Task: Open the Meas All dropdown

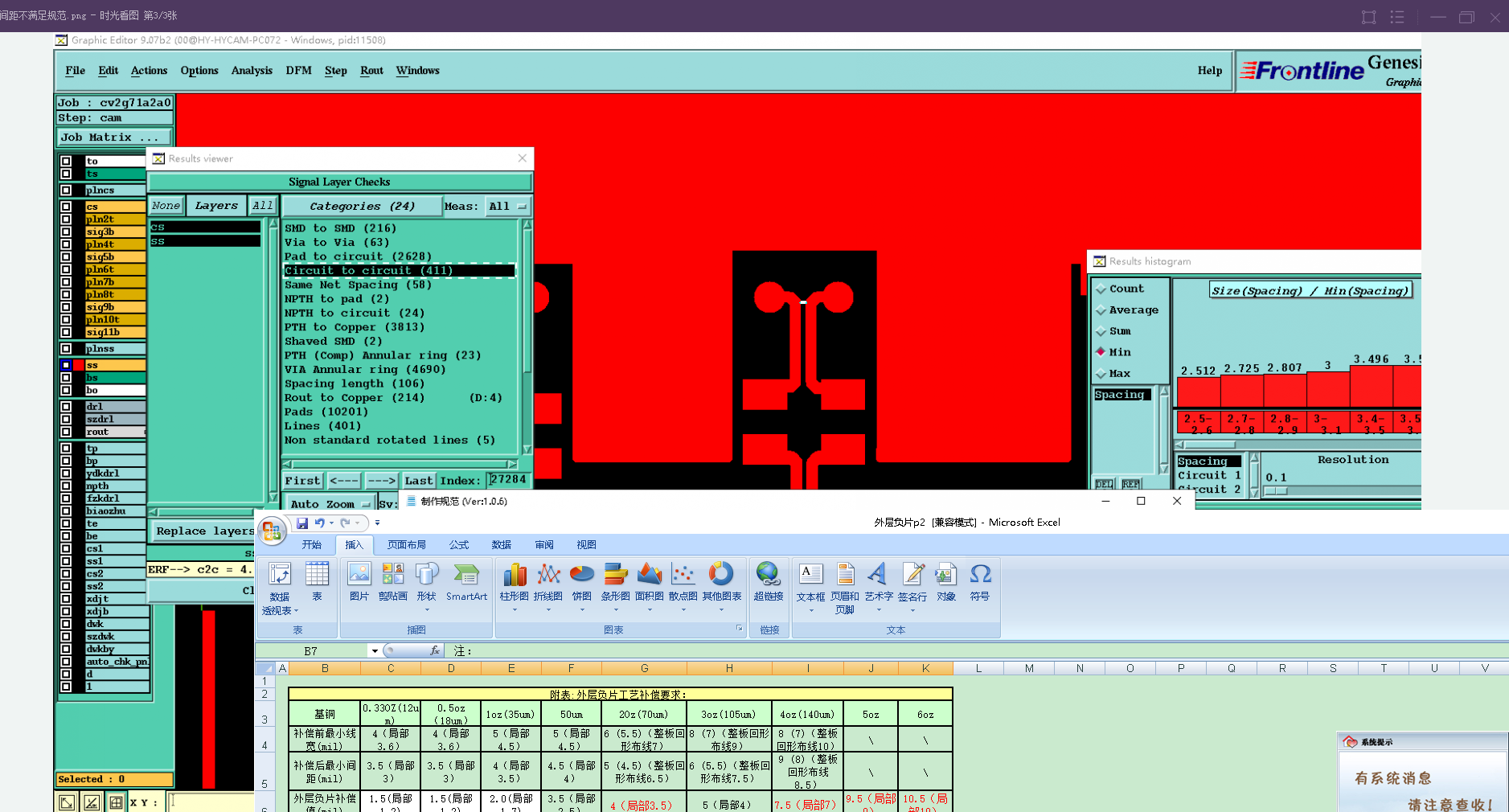Action: point(507,207)
